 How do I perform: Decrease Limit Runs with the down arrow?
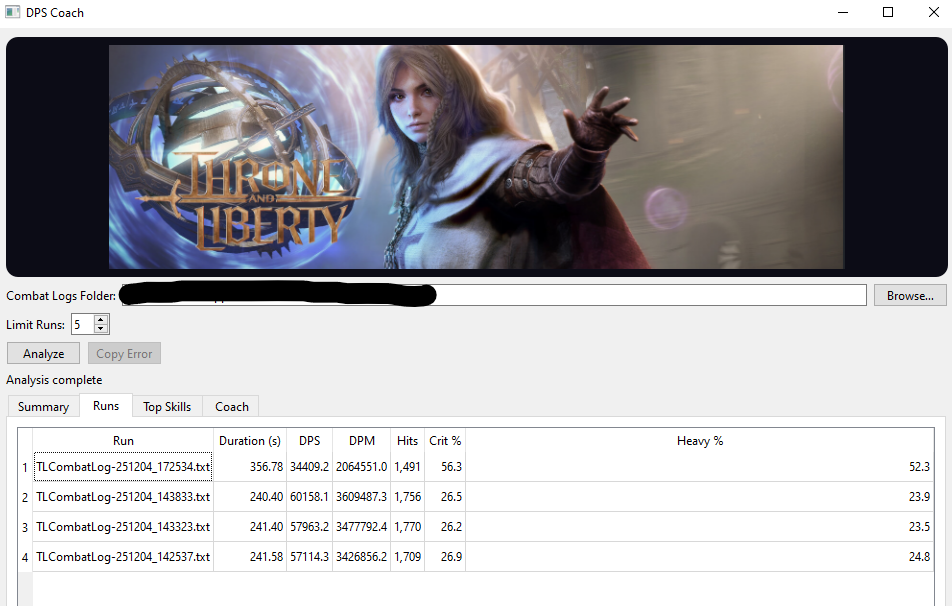(101, 329)
